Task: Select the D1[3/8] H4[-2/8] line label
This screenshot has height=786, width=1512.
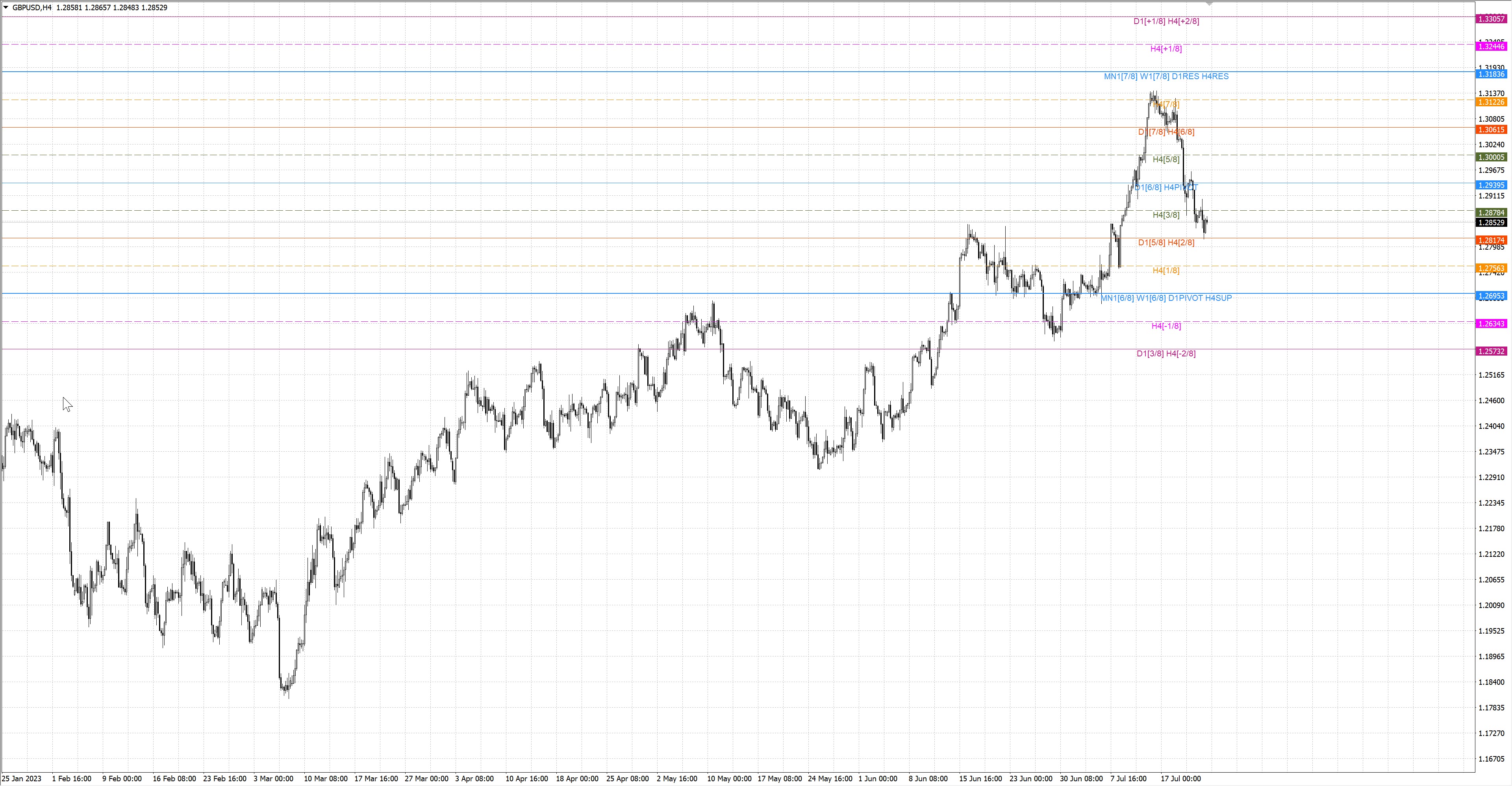Action: pyautogui.click(x=1165, y=353)
